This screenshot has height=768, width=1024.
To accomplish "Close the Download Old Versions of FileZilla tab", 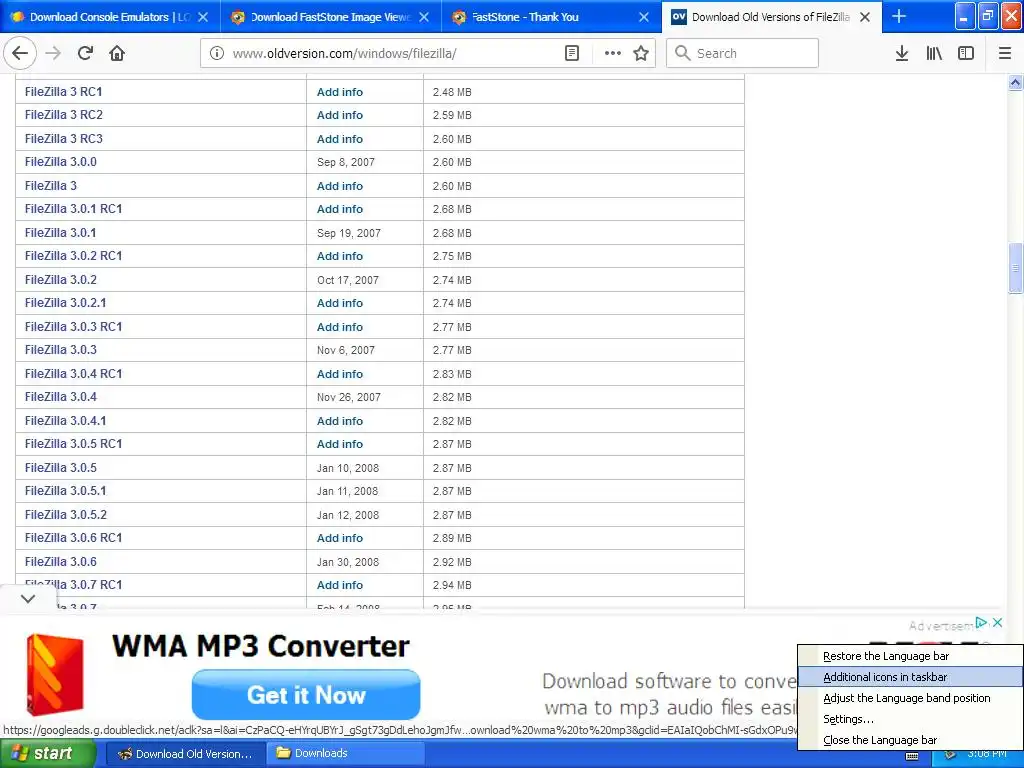I will [865, 17].
